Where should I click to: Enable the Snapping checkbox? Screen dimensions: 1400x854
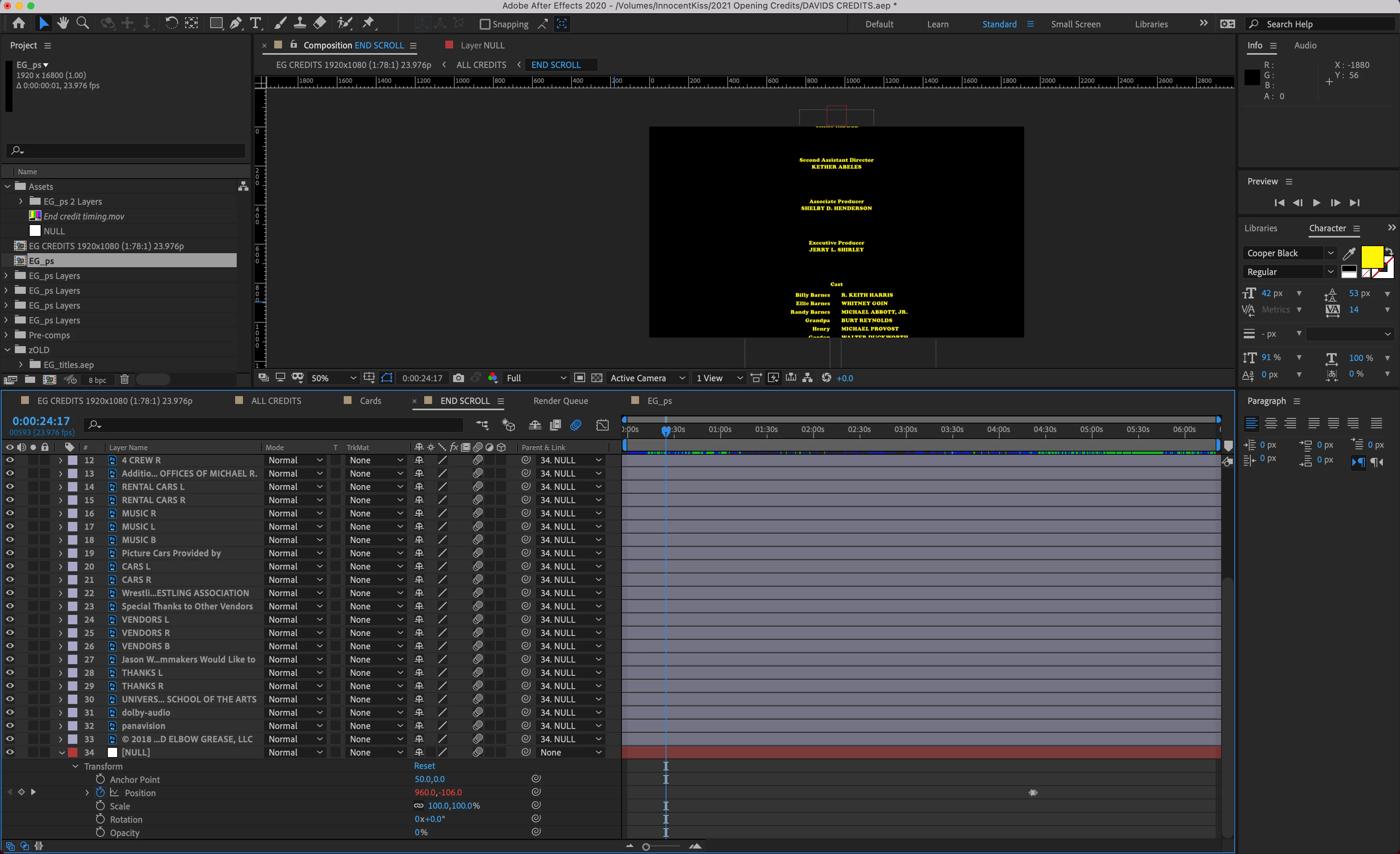[x=485, y=24]
